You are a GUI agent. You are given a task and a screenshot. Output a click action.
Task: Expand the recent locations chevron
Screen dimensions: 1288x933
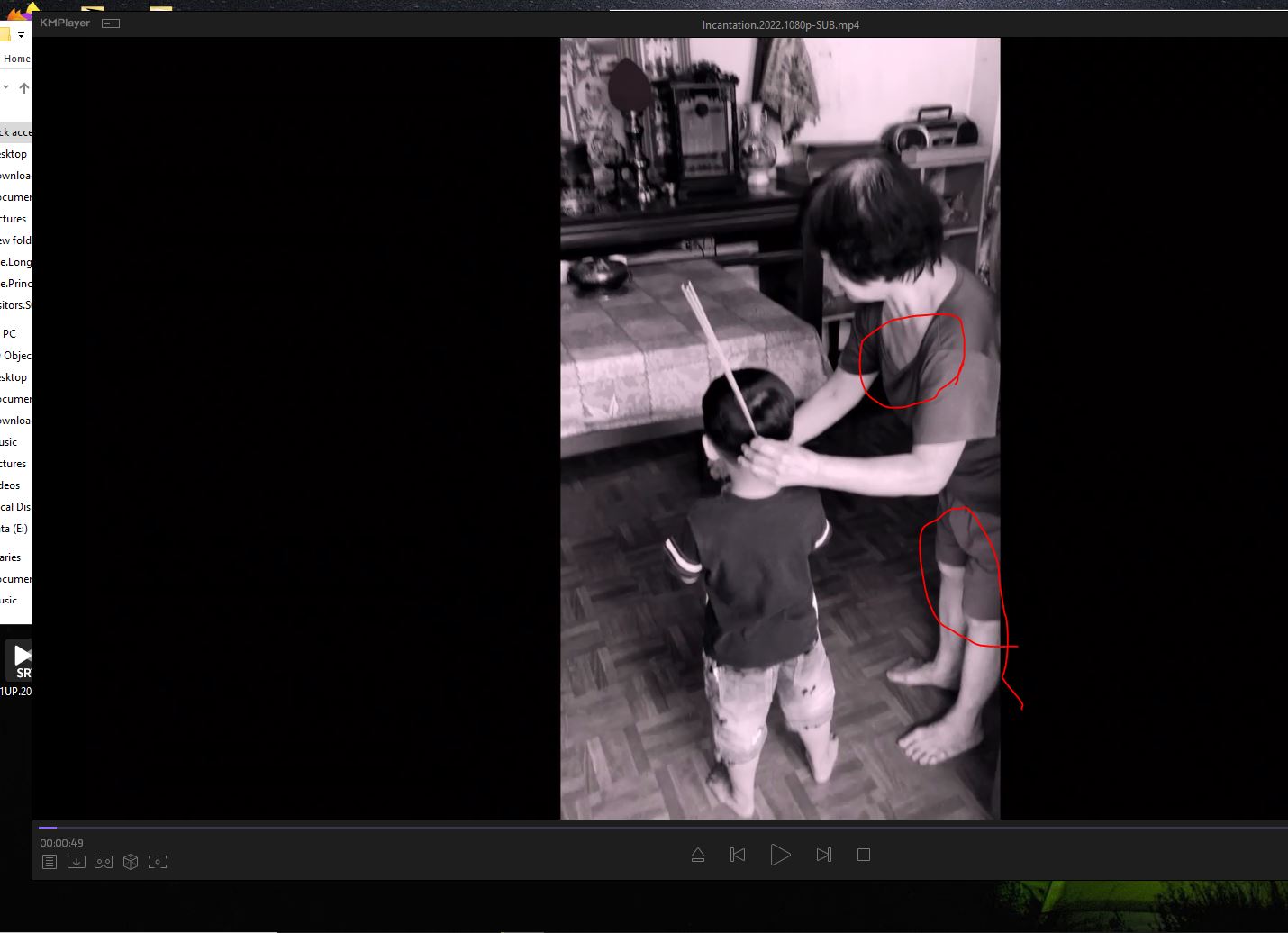tap(6, 87)
